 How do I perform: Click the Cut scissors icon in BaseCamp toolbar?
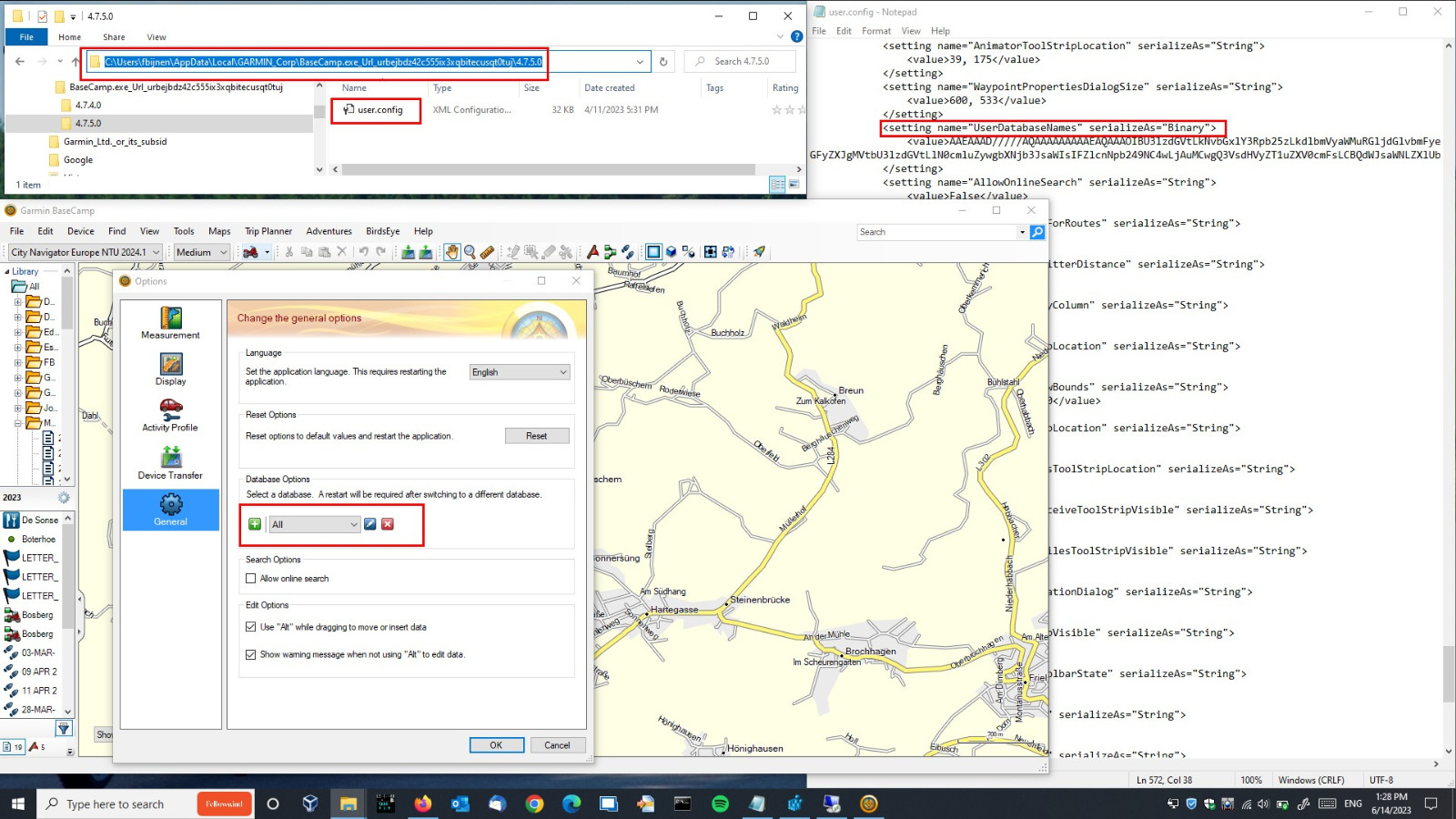(288, 252)
